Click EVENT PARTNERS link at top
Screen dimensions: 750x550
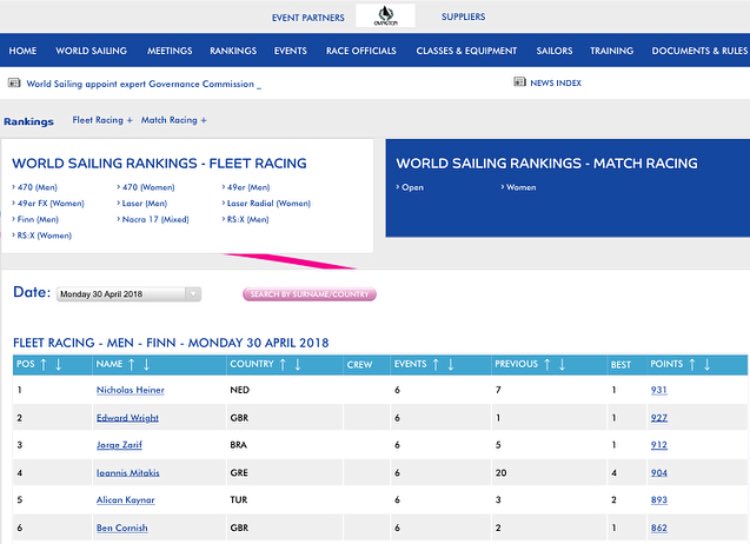[x=308, y=18]
